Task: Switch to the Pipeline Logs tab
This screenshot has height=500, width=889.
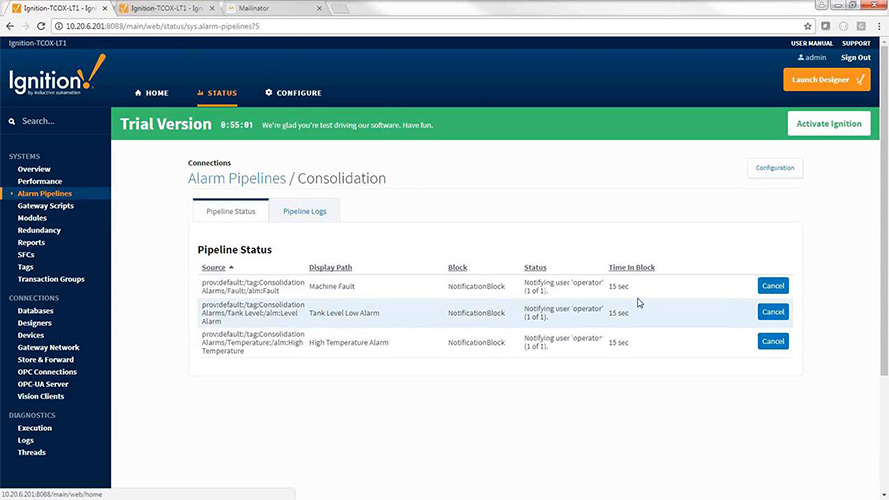Action: tap(304, 211)
